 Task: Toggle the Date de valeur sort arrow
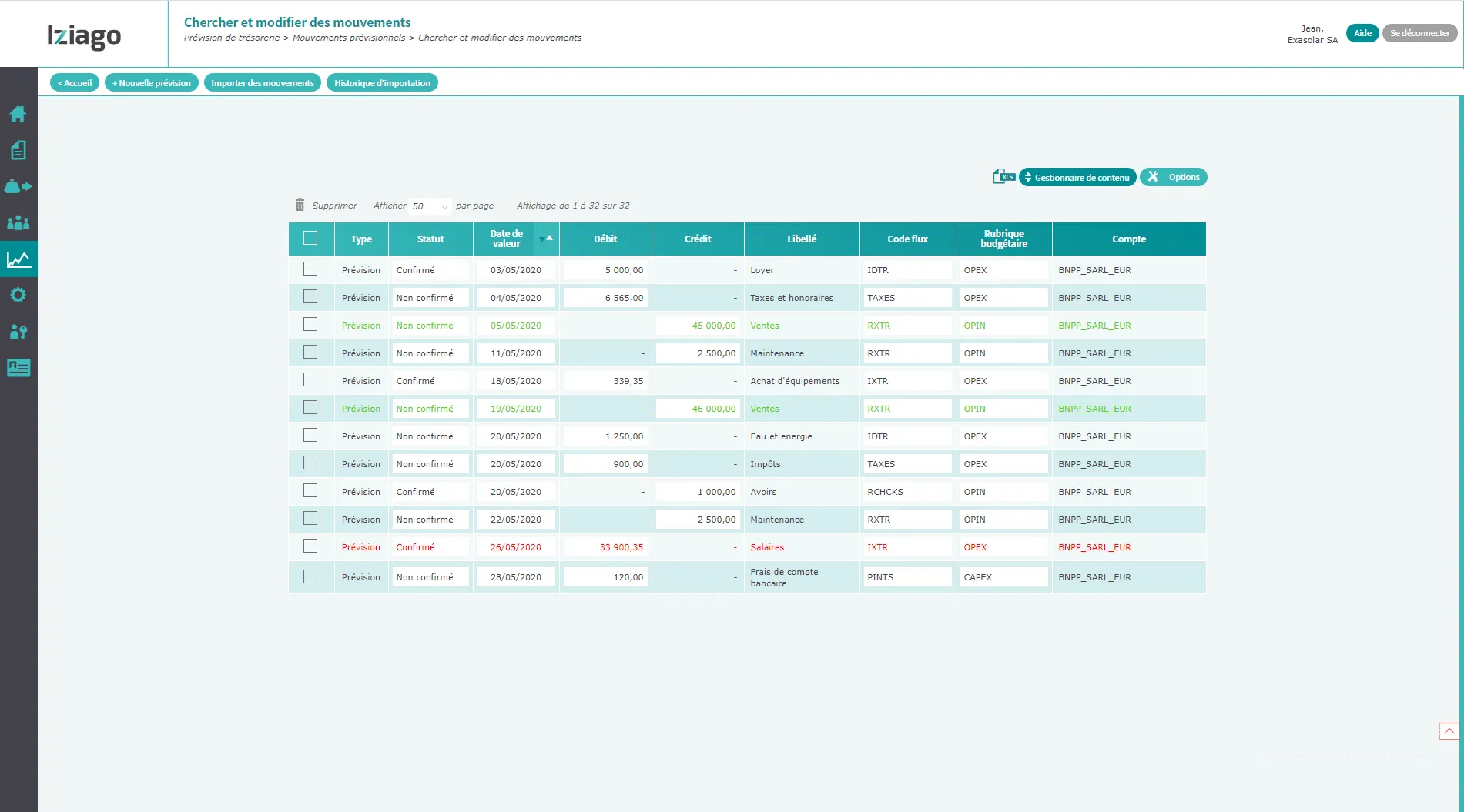click(x=546, y=239)
